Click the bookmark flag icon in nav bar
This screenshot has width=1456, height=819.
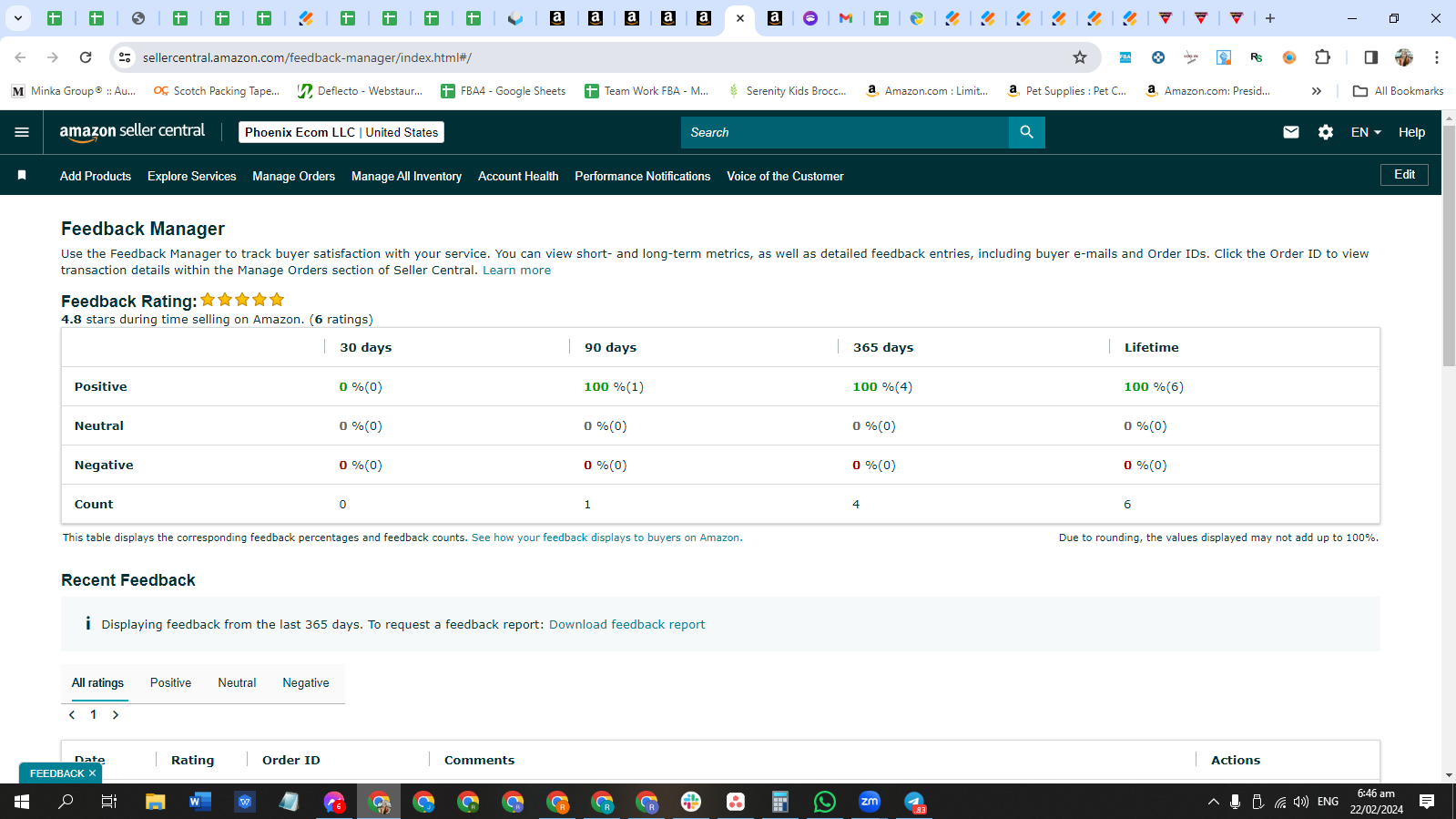pos(22,175)
